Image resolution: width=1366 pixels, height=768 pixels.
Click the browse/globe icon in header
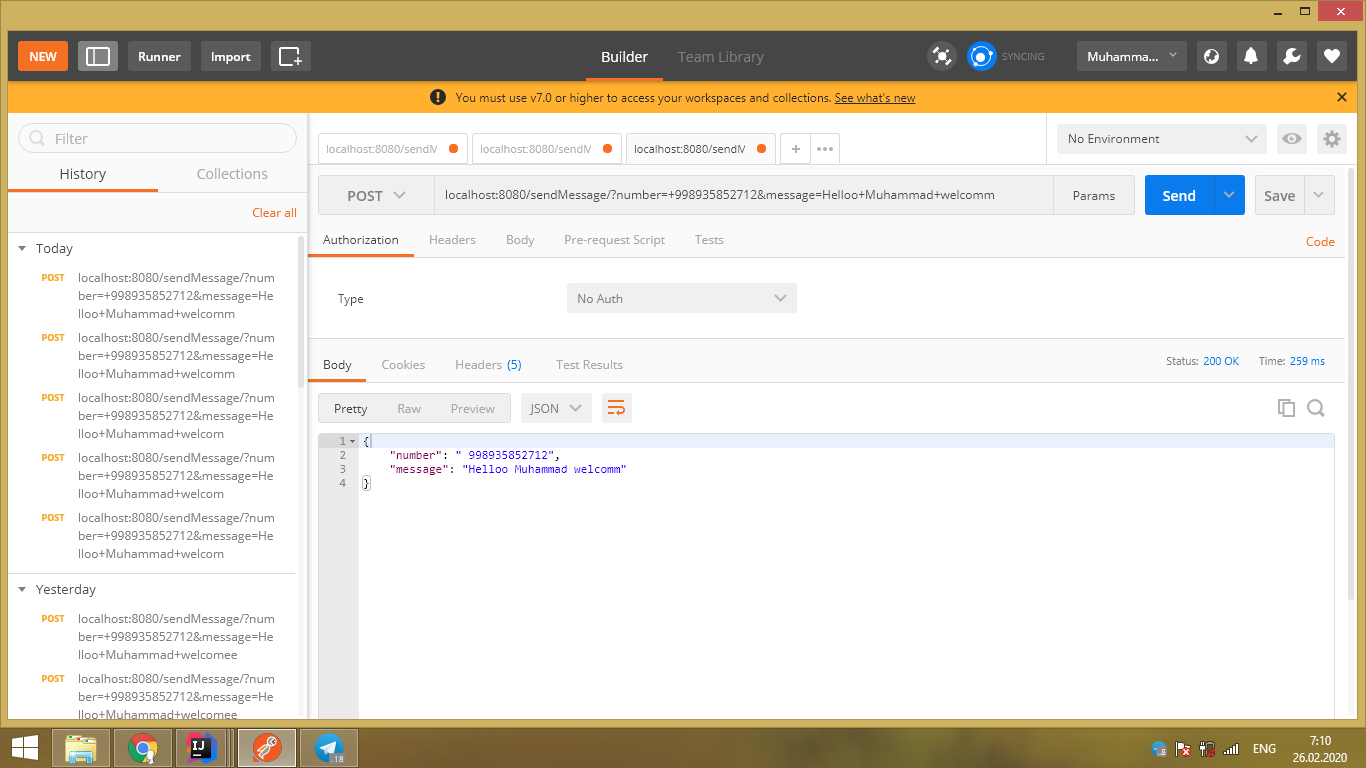pyautogui.click(x=1211, y=56)
